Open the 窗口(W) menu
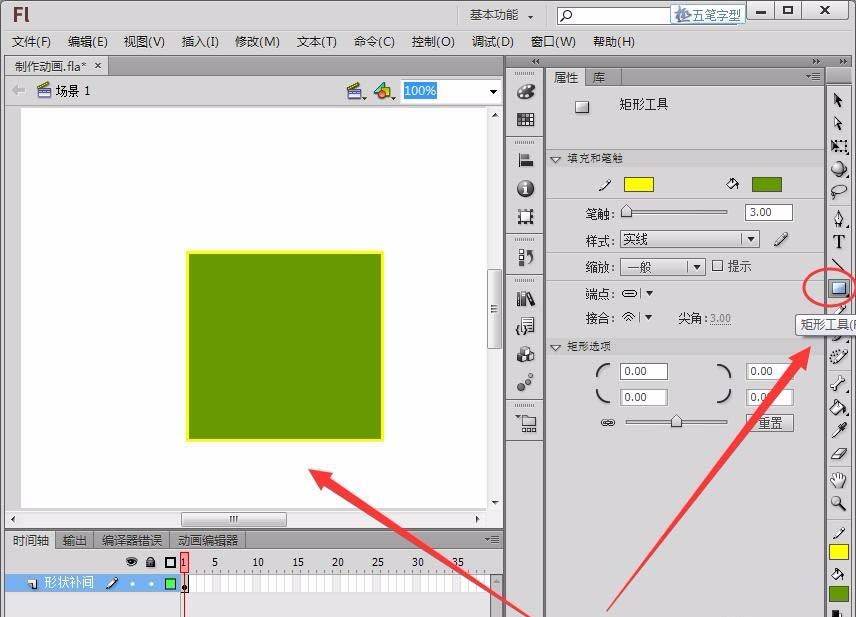The image size is (856, 617). point(553,41)
